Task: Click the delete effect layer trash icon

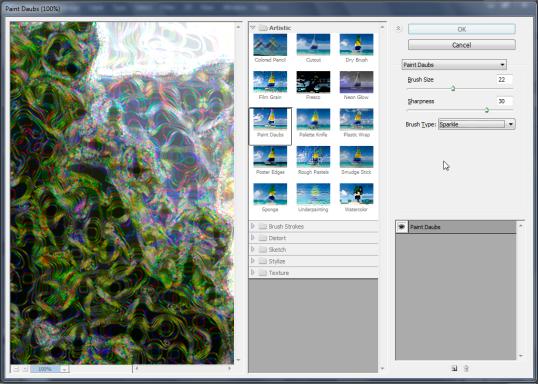Action: click(466, 368)
